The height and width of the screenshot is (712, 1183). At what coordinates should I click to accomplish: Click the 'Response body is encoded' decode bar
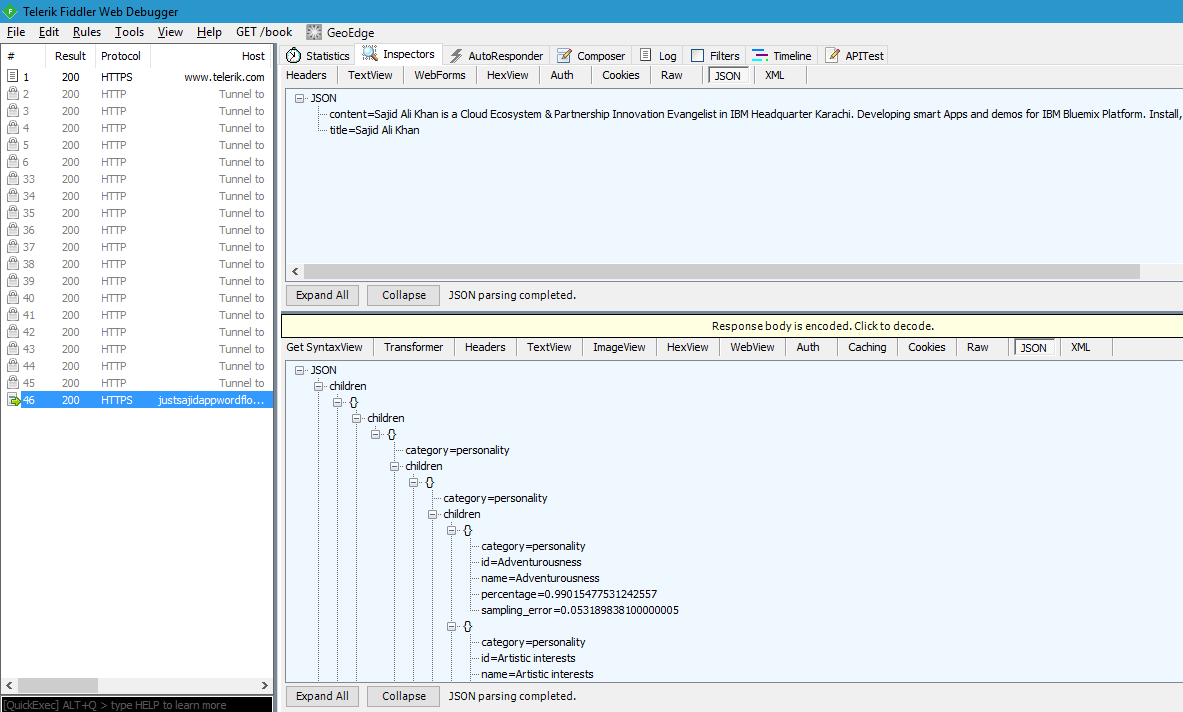point(732,326)
